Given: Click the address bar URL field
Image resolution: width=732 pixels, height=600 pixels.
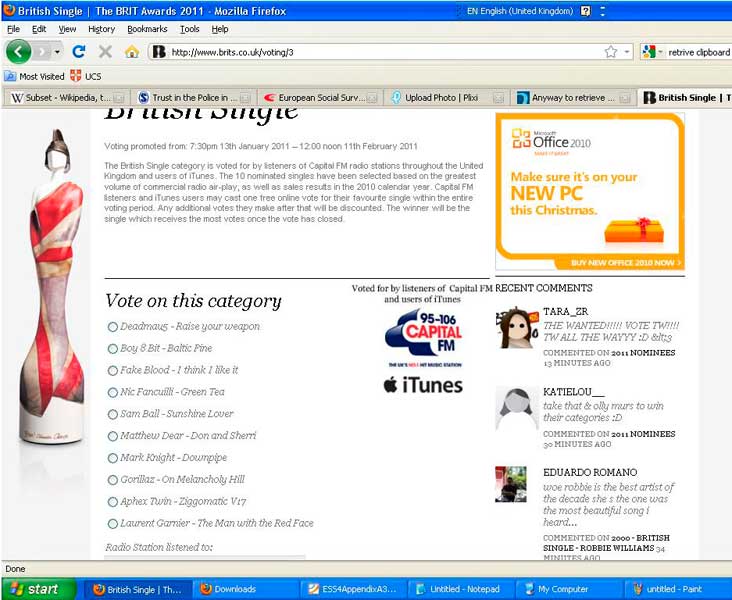Looking at the screenshot, I should pyautogui.click(x=380, y=52).
